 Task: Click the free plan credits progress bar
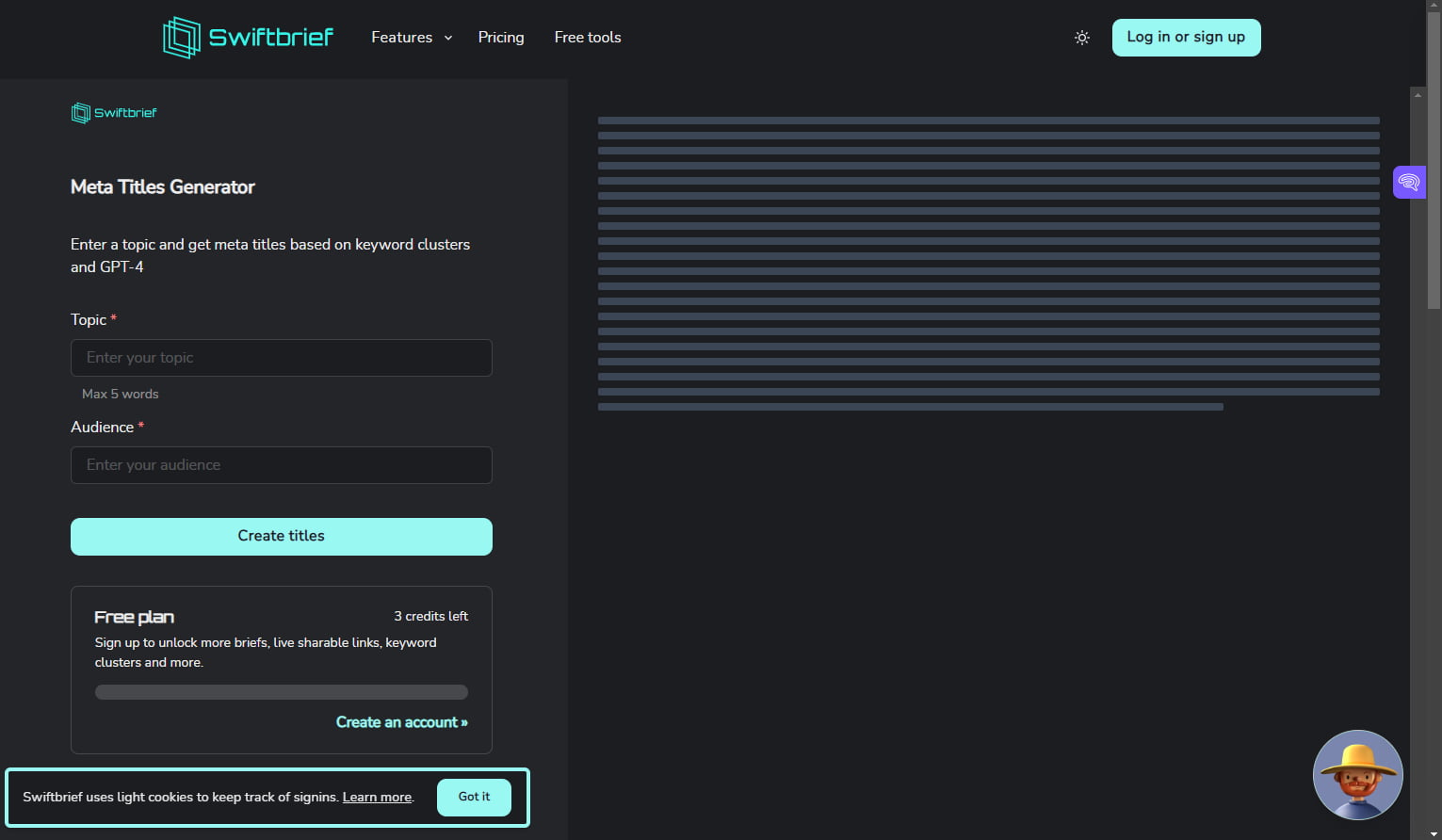click(x=281, y=691)
